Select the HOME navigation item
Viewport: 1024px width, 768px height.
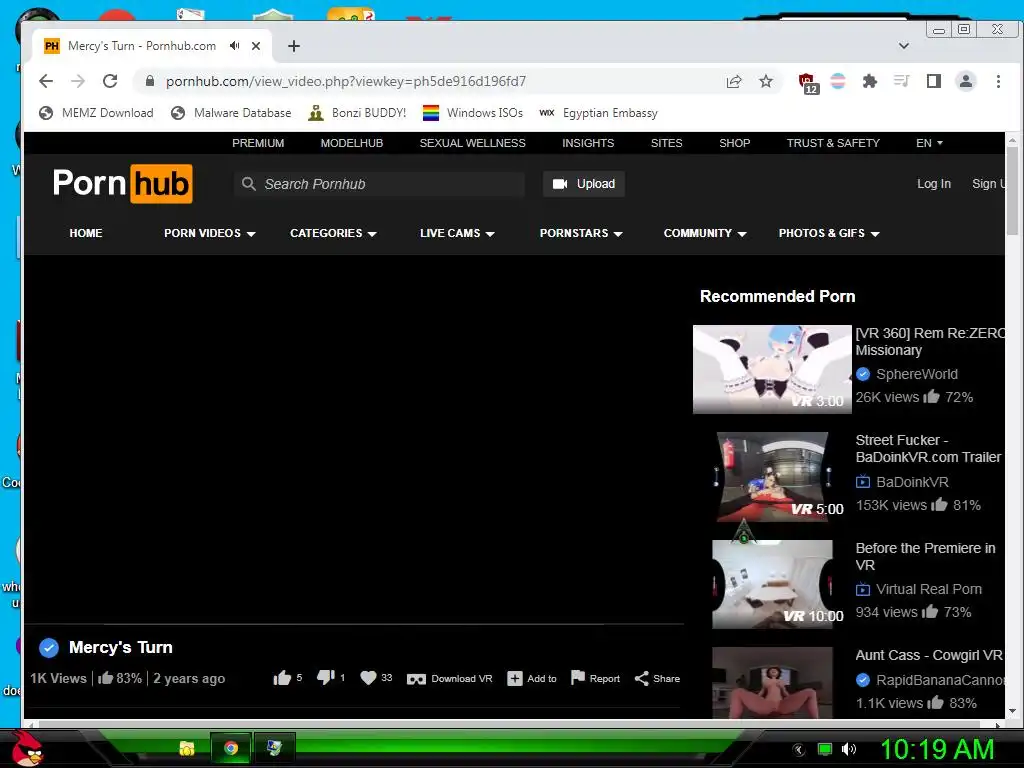pyautogui.click(x=86, y=233)
